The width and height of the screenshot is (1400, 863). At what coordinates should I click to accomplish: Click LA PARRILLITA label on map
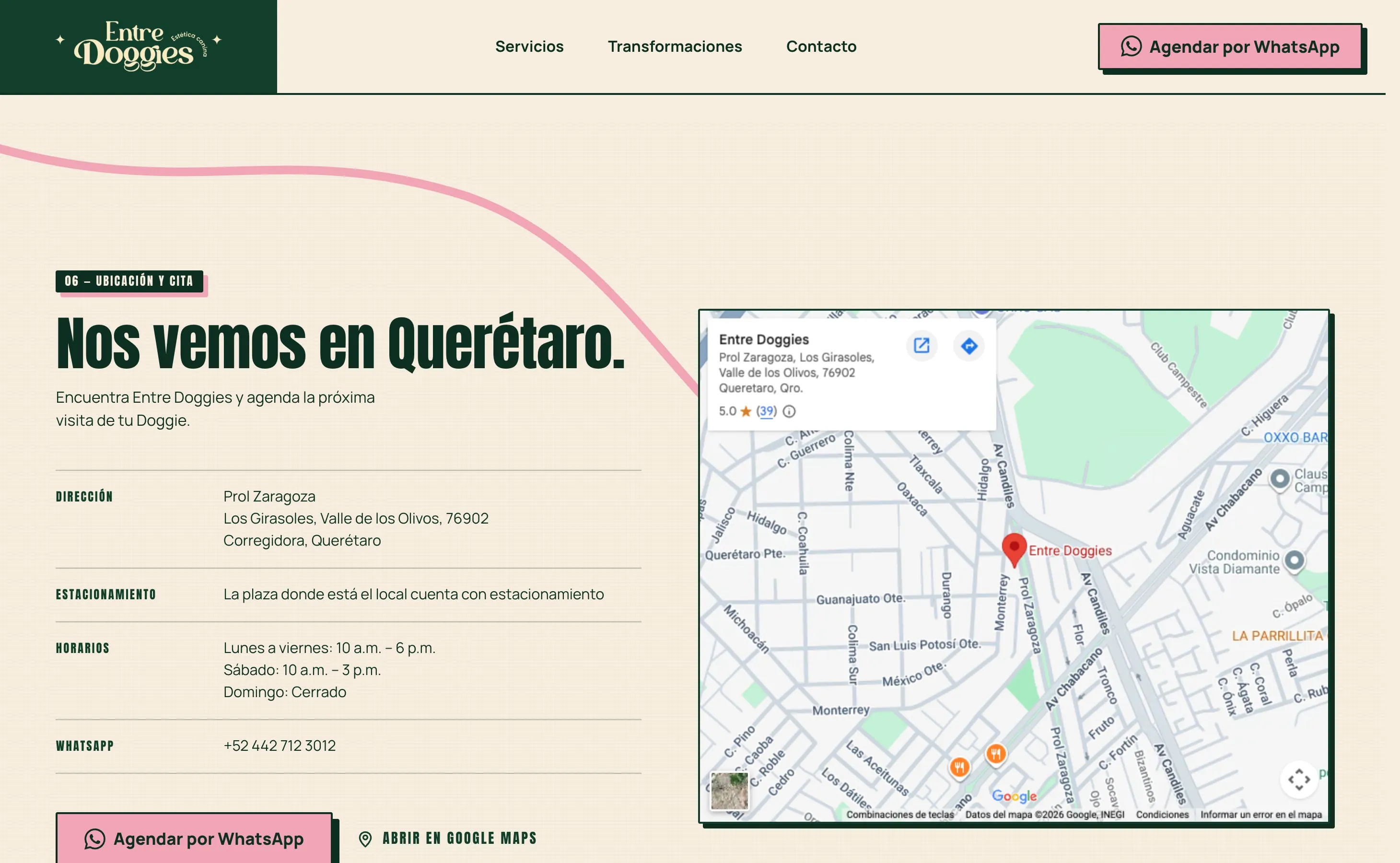1277,635
